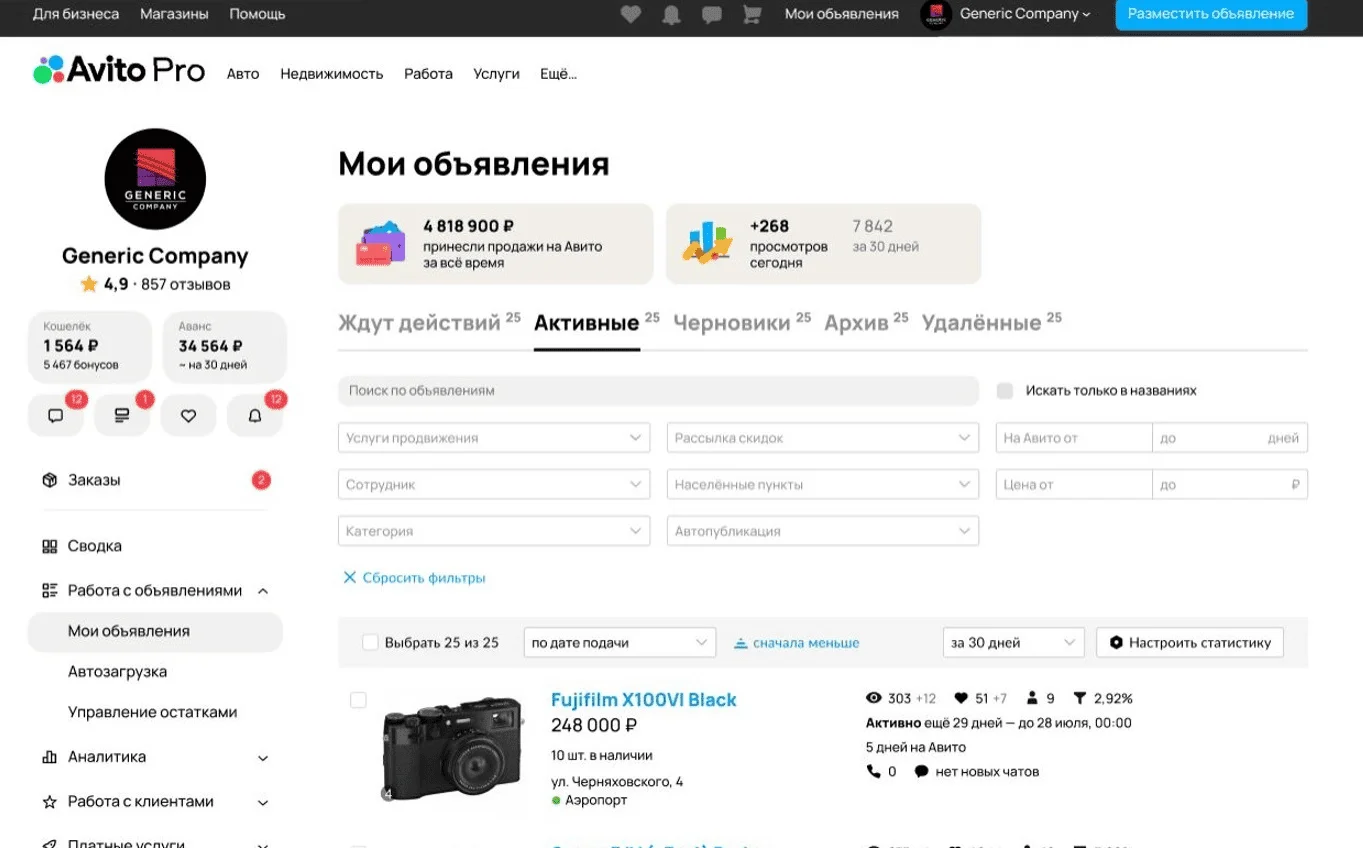Click the favorites heart icon in top bar
Screen dimensions: 1363x848
[x=631, y=14]
